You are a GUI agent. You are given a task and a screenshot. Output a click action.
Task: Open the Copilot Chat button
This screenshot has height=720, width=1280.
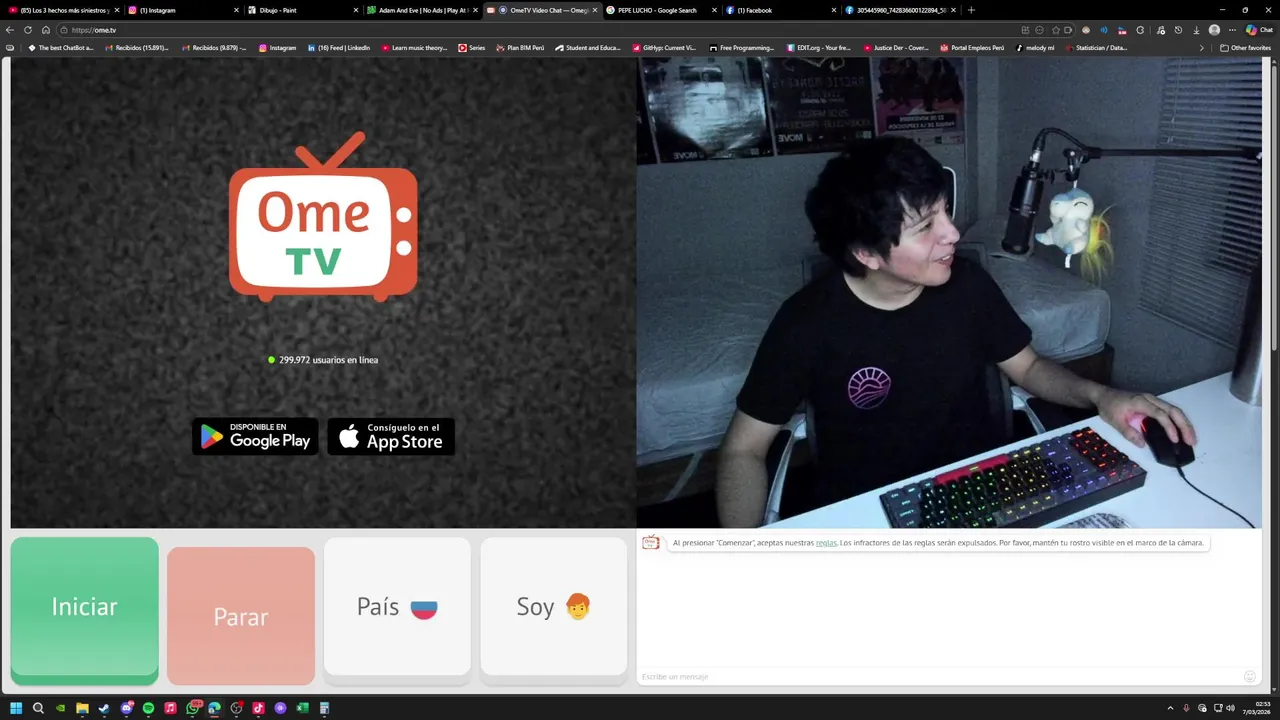1259,30
